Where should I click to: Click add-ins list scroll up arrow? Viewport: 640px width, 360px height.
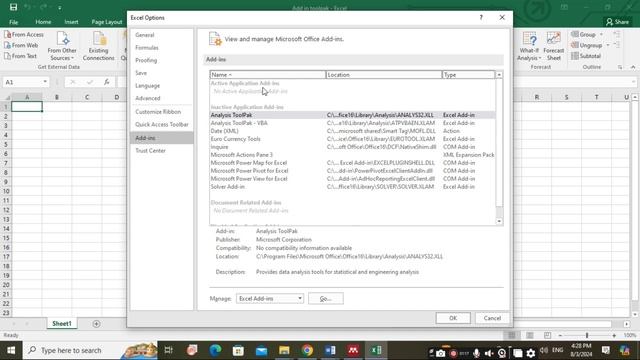(499, 75)
